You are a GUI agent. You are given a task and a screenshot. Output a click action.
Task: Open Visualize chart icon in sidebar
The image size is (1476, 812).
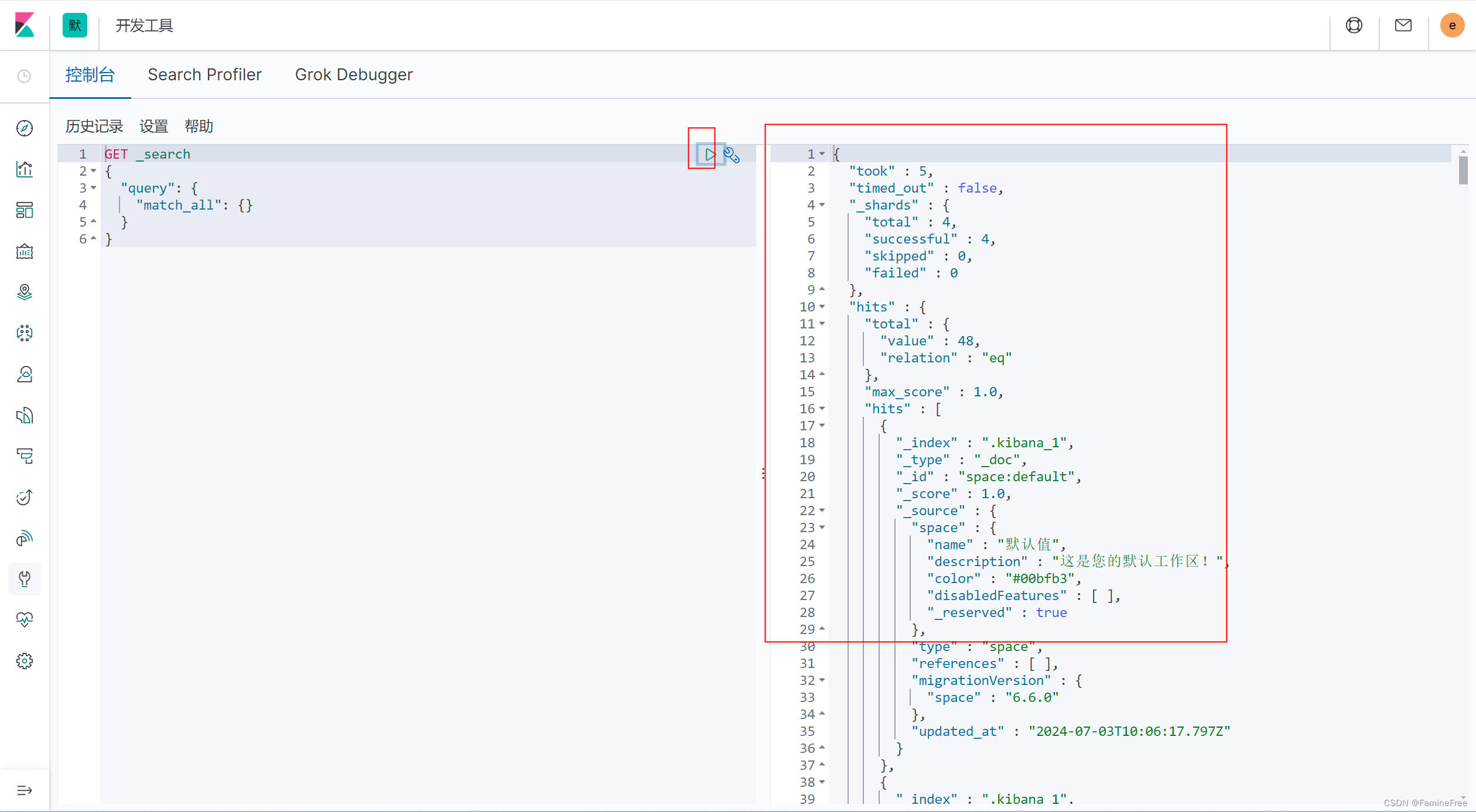tap(25, 169)
